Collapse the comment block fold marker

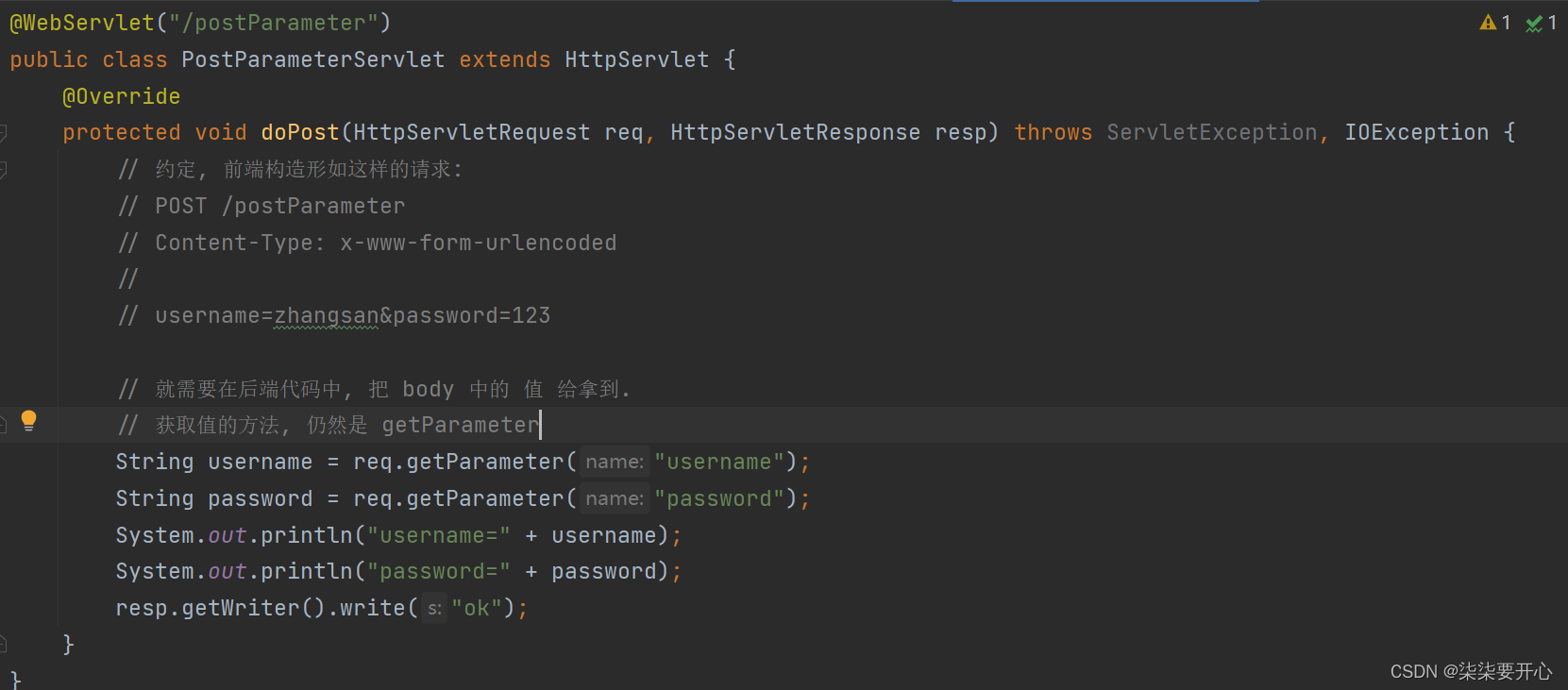tap(3, 170)
